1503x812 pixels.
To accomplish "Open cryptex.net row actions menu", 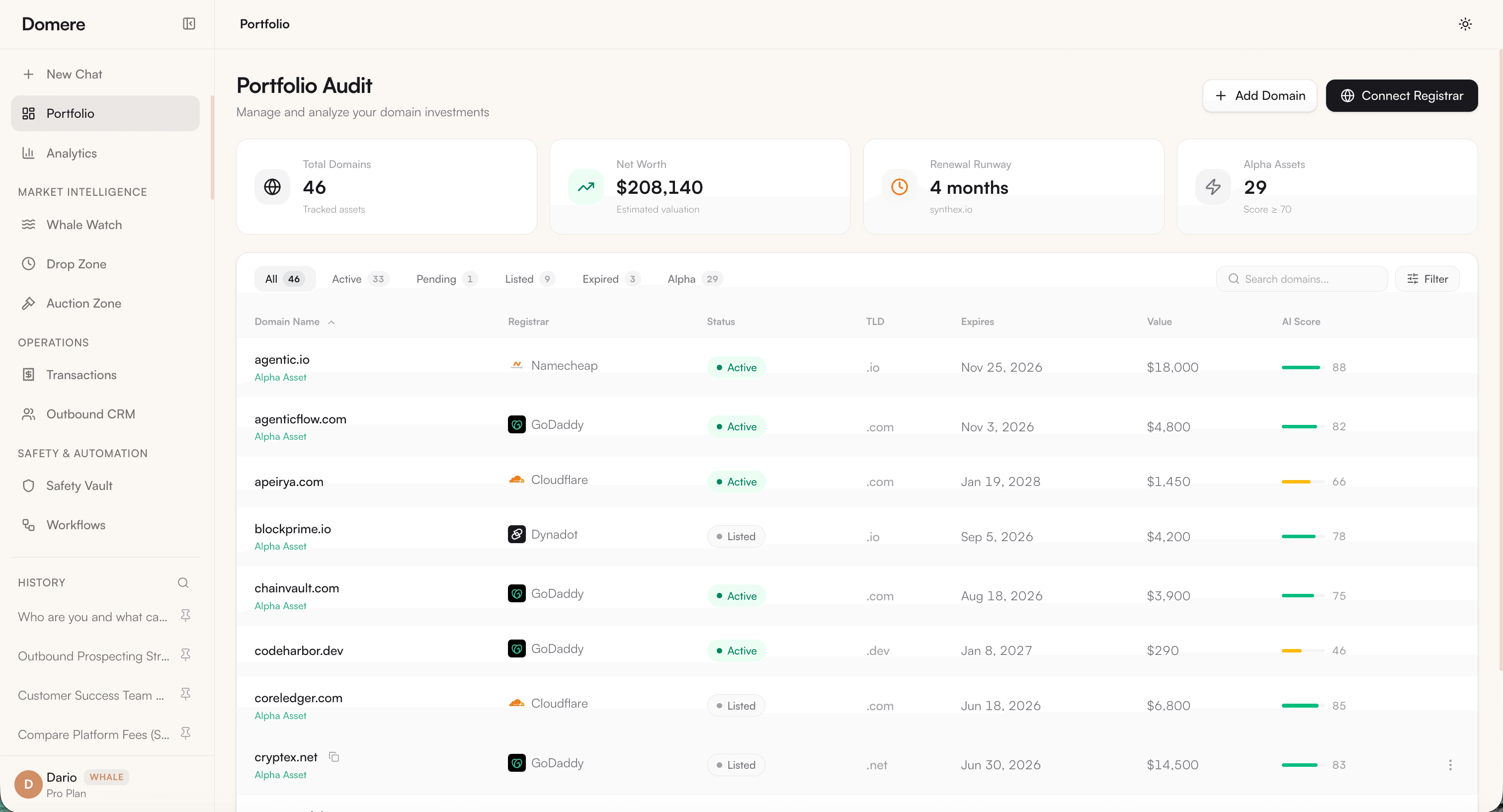I will (x=1450, y=765).
